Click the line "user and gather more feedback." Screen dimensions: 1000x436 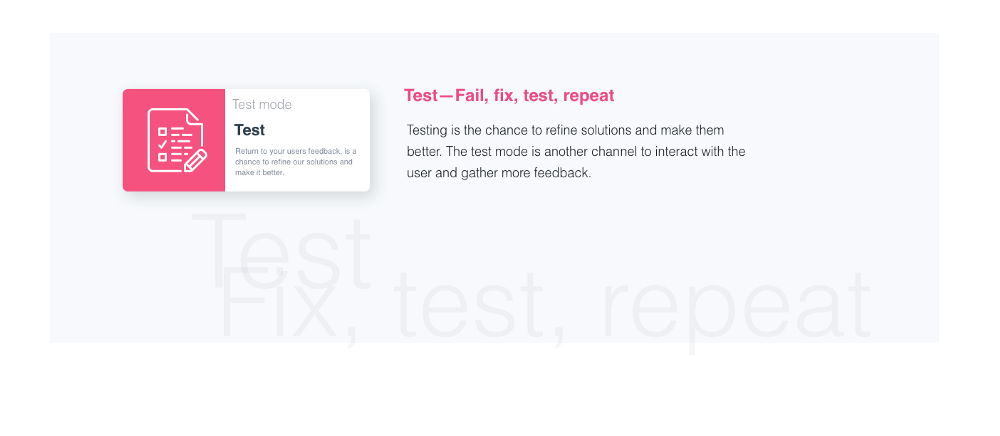point(499,173)
